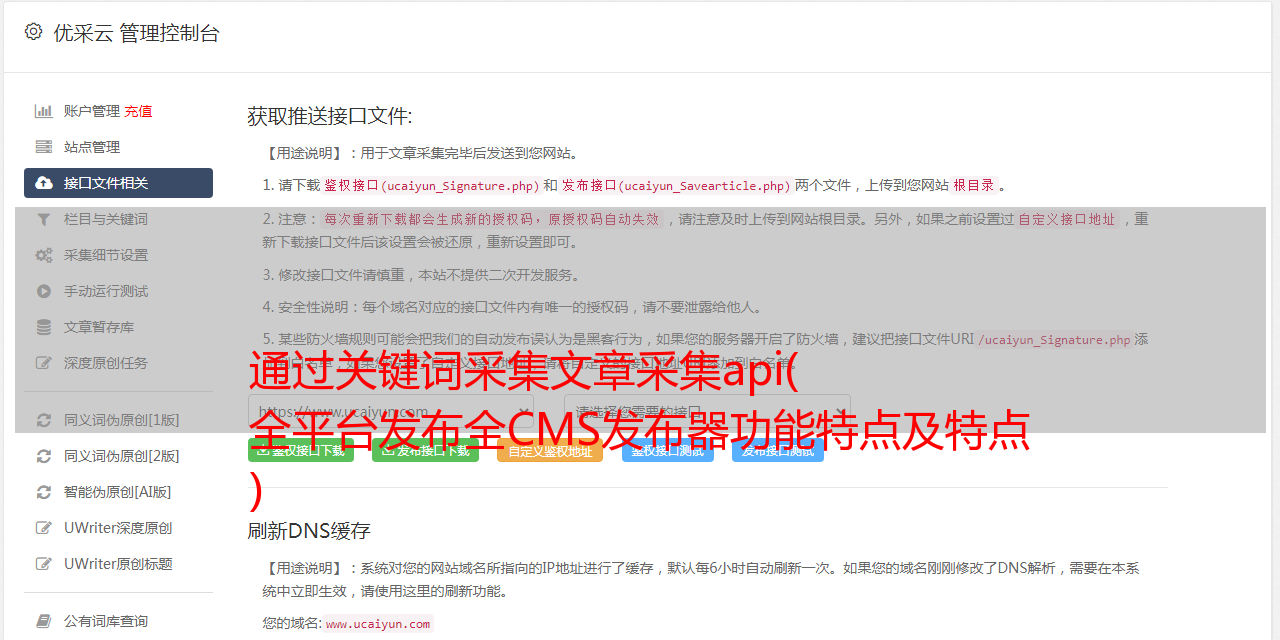Screen dimensions: 1280x640
Task: Click the 同义词伪原创[1版] refresh icon
Action: [44, 420]
